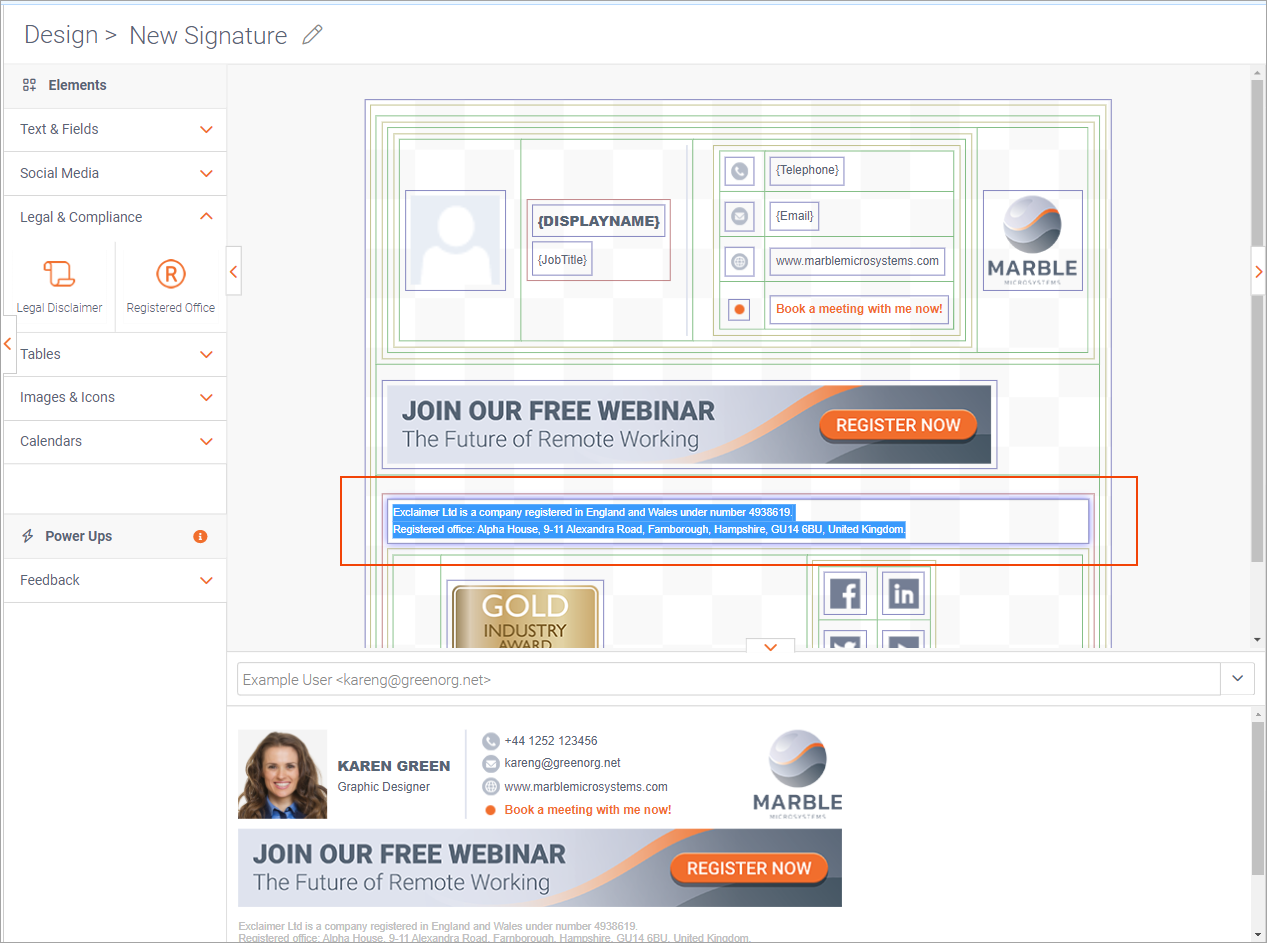Click the Power Ups info badge
Screen dimensions: 1267x943
point(200,536)
